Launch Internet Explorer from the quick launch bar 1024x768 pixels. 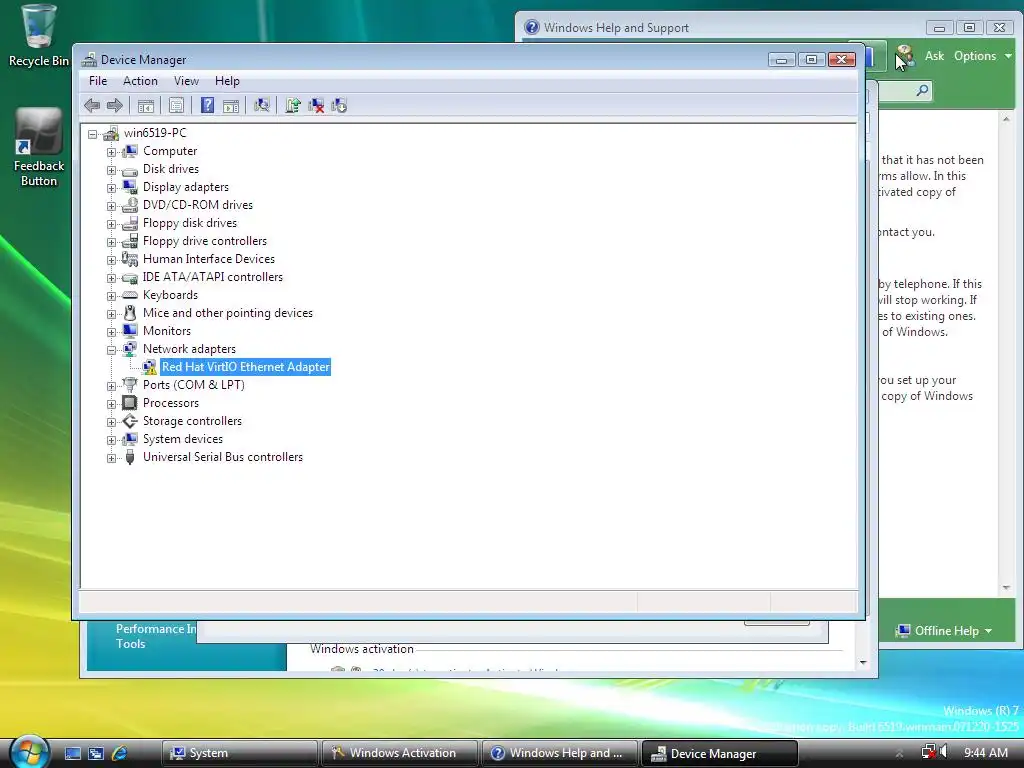tap(120, 753)
